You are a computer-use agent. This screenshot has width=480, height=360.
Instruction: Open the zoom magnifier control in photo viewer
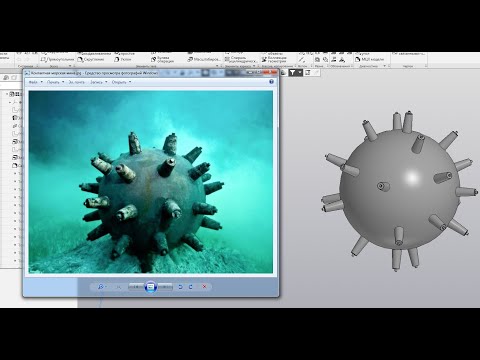(x=101, y=287)
